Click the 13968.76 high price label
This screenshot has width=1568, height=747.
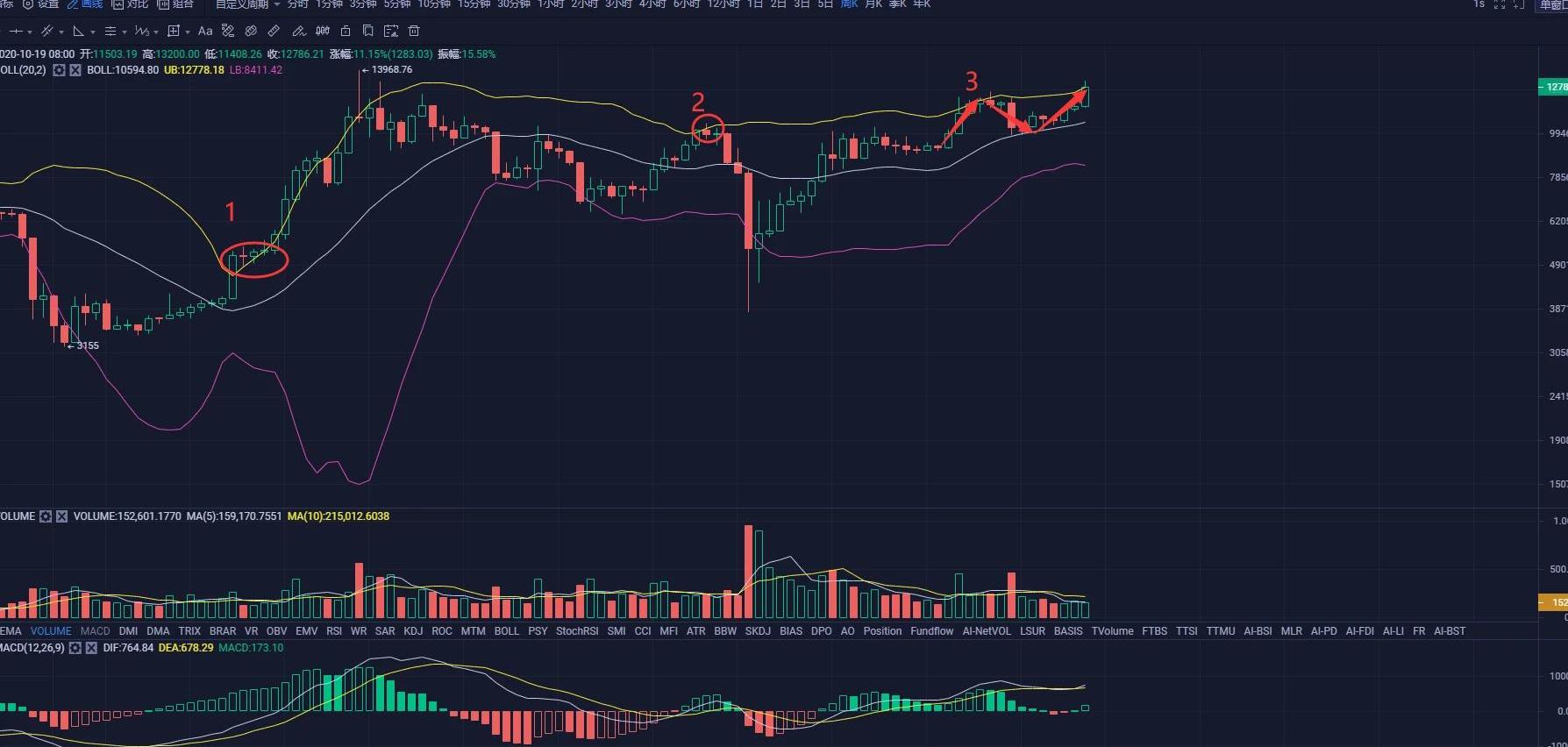click(387, 69)
